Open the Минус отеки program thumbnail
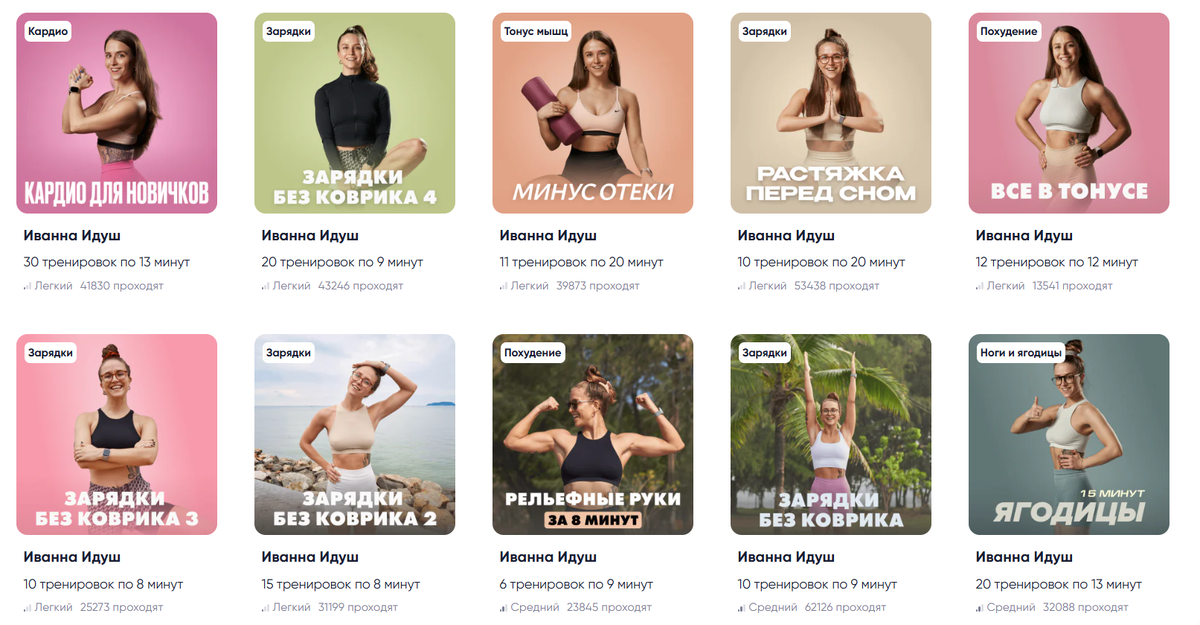1200x625 pixels. pos(593,113)
